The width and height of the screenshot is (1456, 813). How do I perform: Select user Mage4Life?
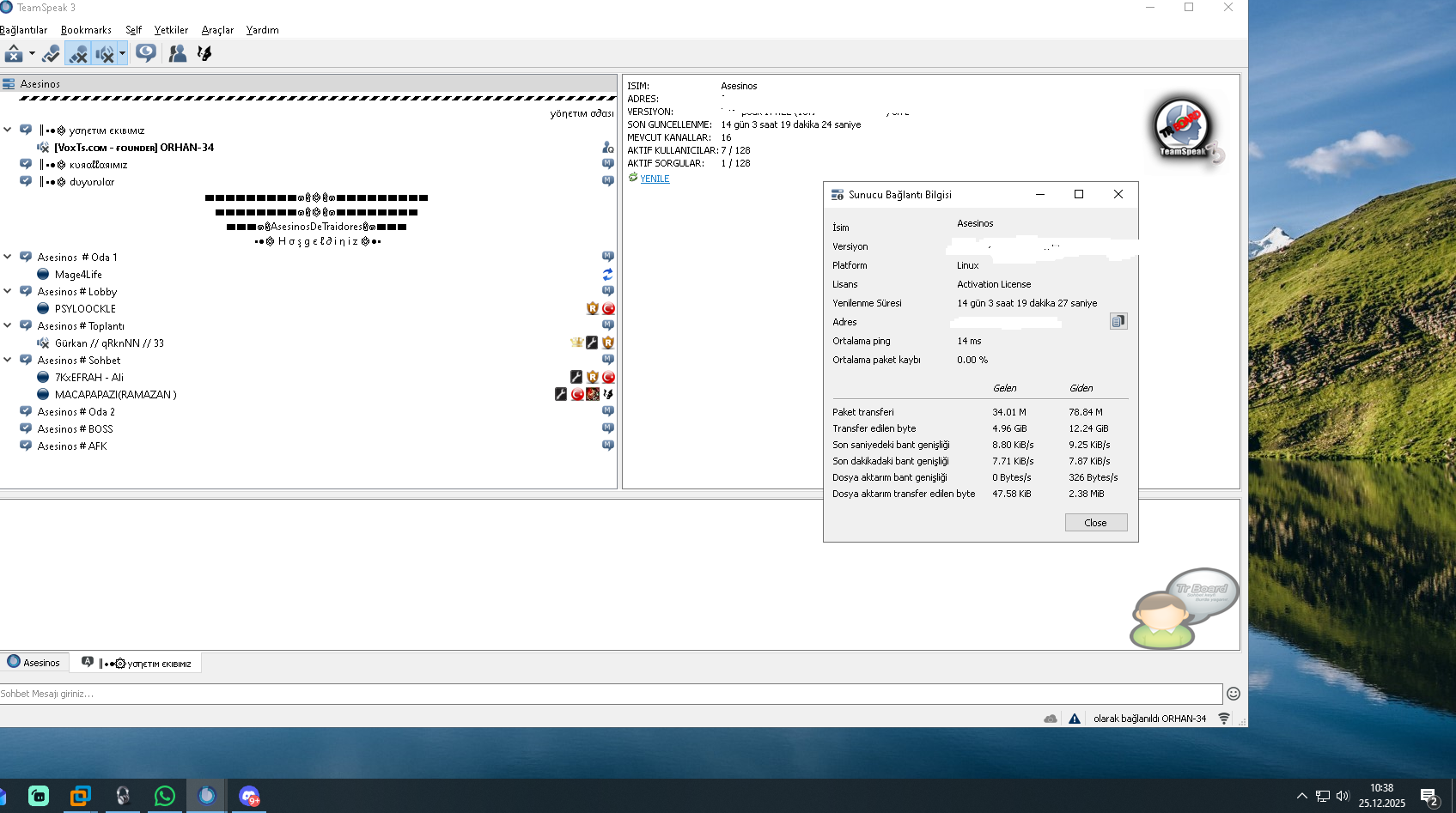coord(78,275)
